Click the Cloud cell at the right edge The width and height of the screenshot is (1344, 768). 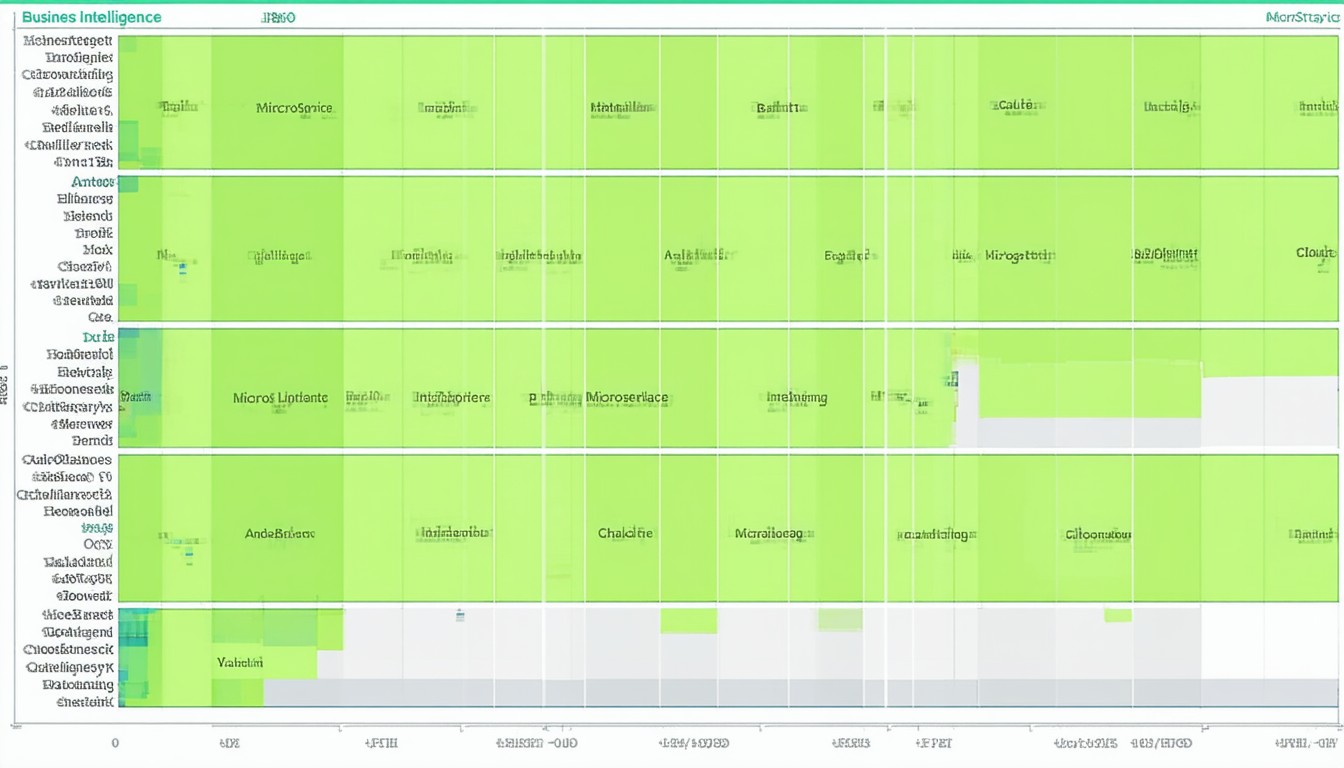click(1315, 253)
